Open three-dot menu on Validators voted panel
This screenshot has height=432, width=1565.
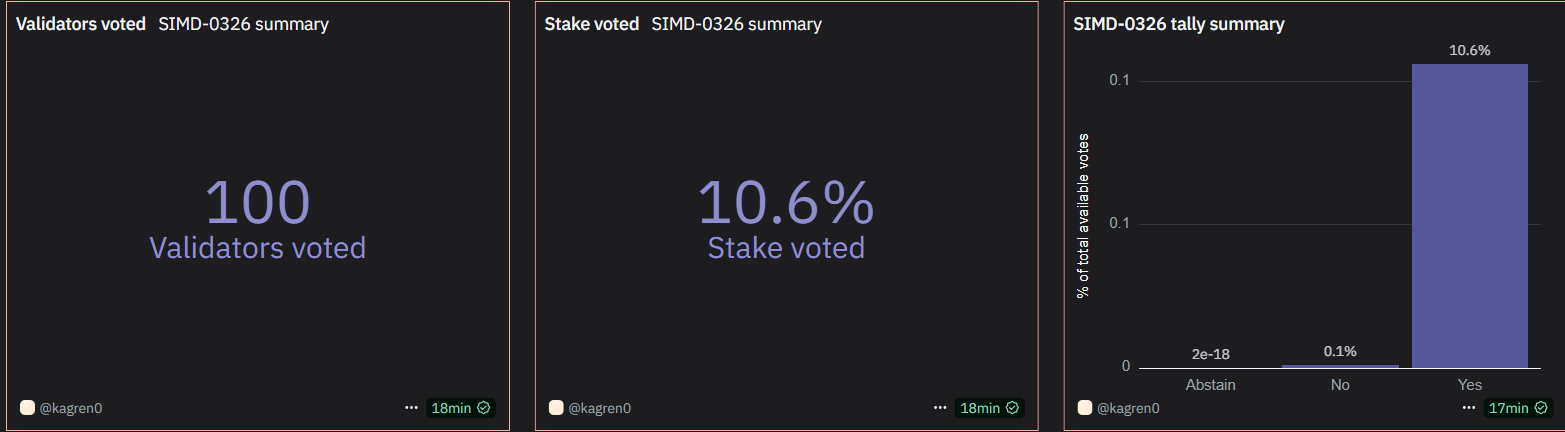pos(412,408)
